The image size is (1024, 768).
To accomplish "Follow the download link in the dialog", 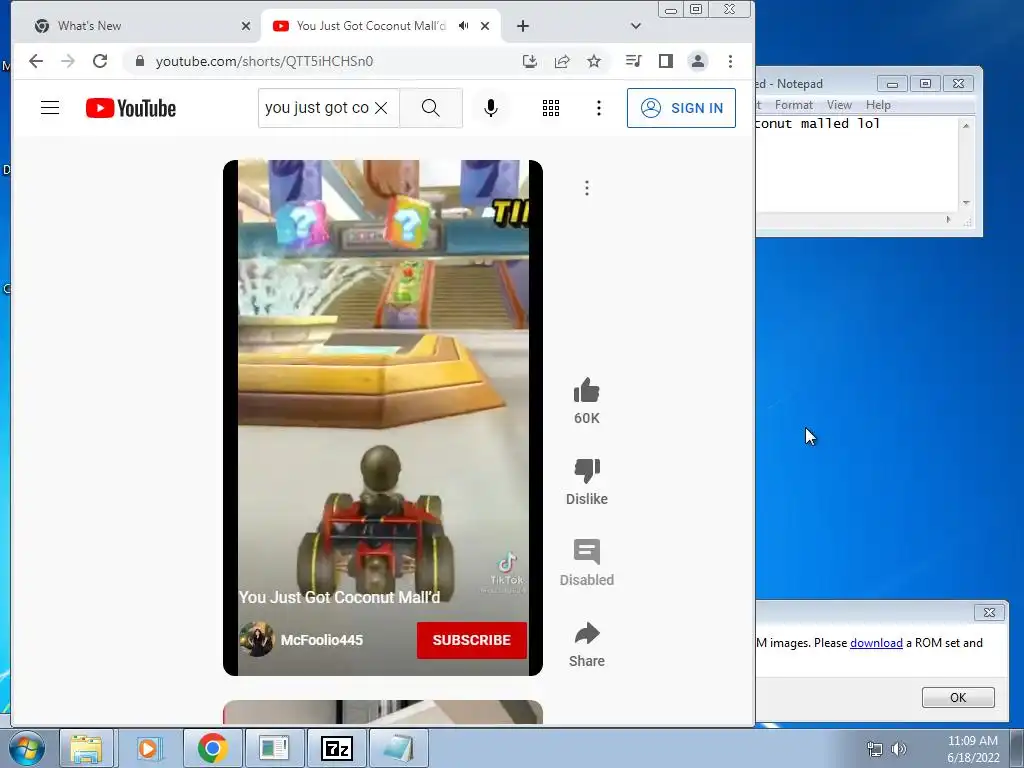I will coord(876,643).
